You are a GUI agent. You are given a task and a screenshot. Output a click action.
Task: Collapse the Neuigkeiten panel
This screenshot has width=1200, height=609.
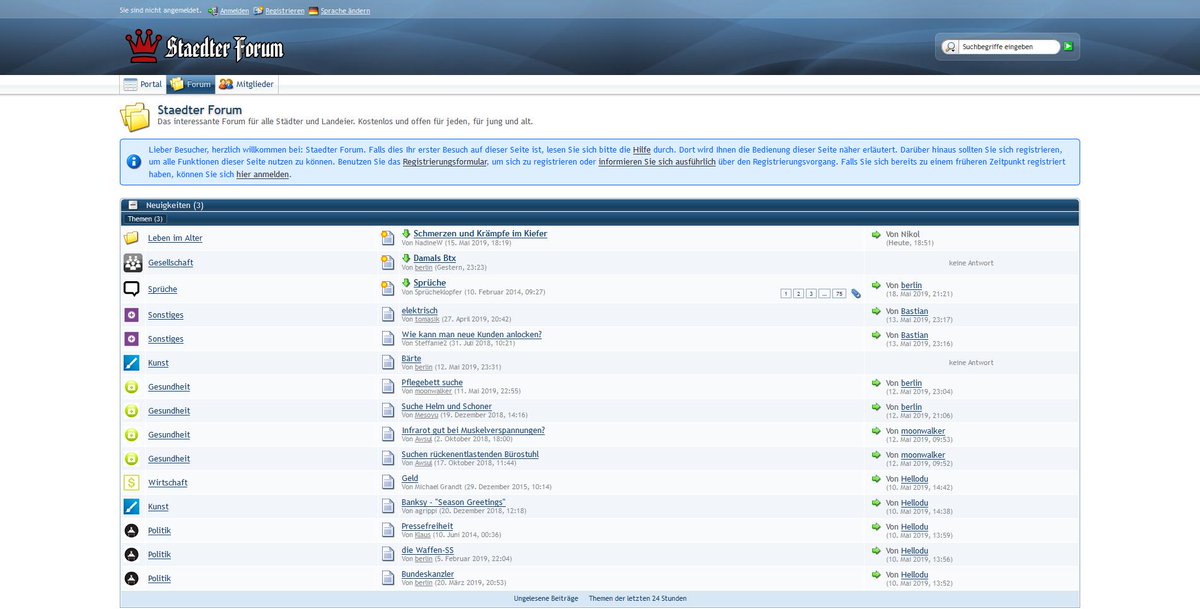(132, 205)
